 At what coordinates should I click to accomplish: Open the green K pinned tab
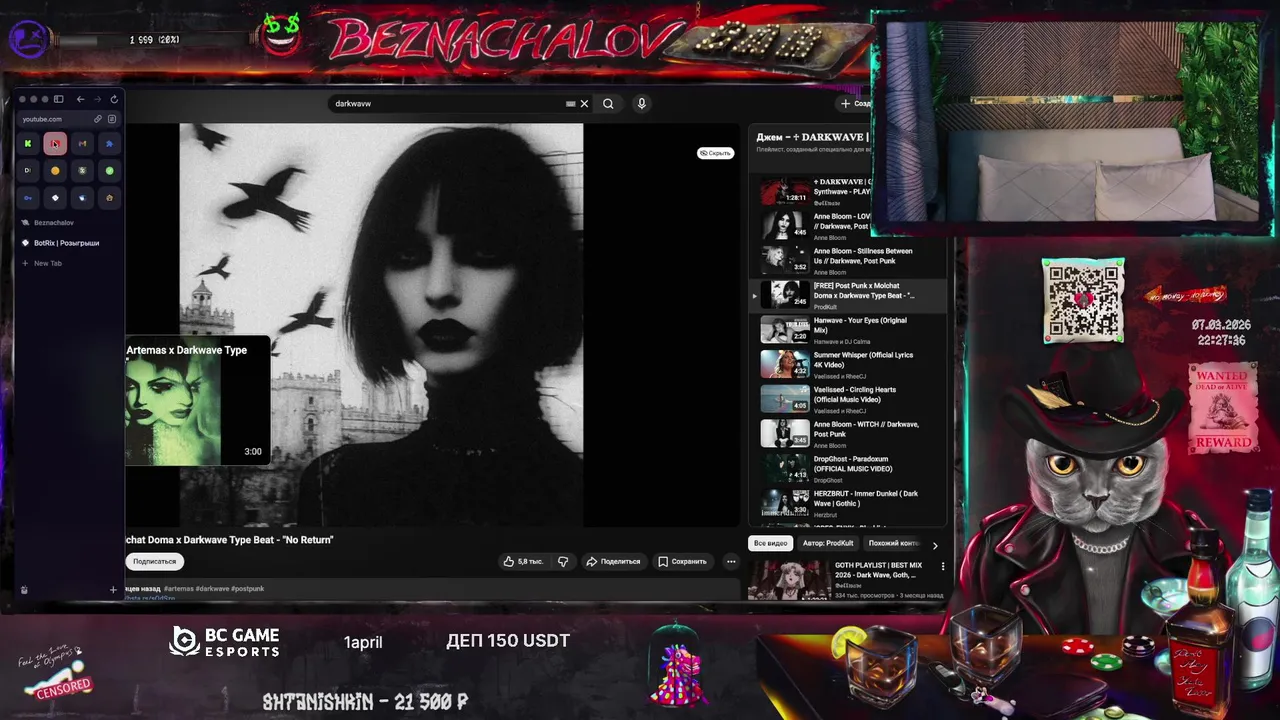[28, 144]
